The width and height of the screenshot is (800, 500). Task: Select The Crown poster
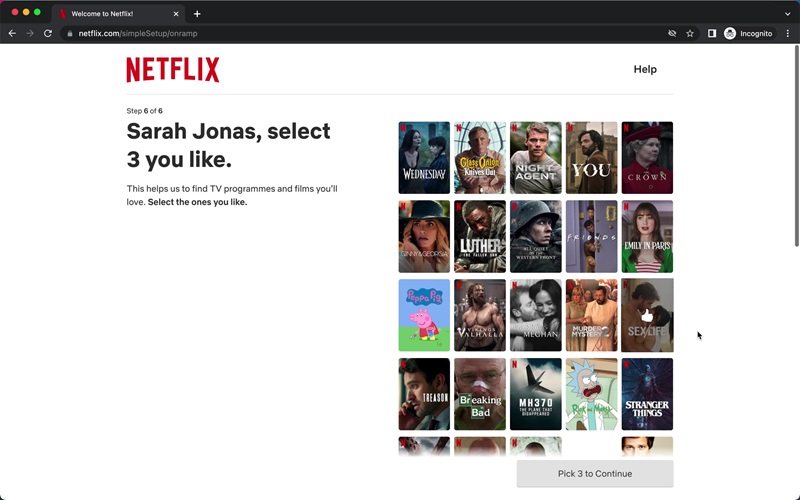pos(647,158)
